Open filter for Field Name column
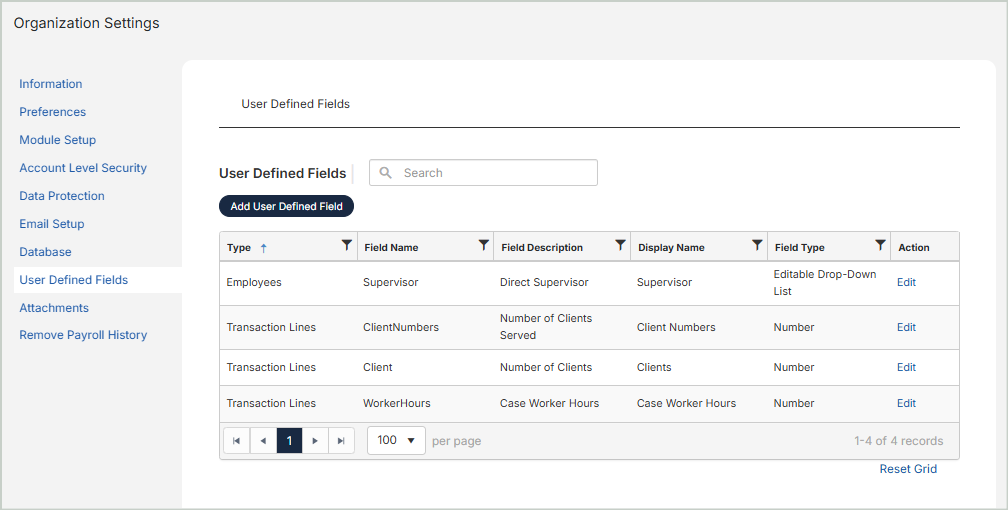This screenshot has width=1008, height=510. coord(484,245)
